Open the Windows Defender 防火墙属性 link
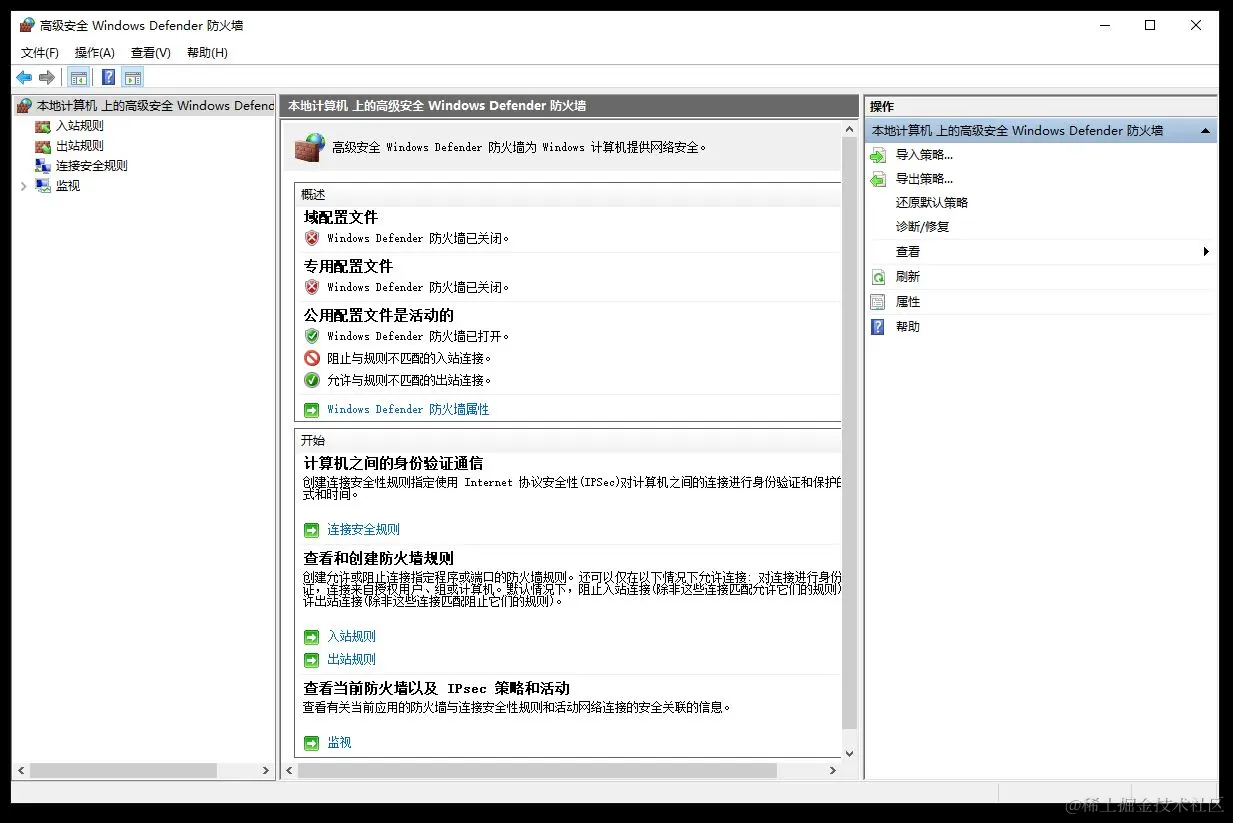Viewport: 1233px width, 823px height. (408, 410)
